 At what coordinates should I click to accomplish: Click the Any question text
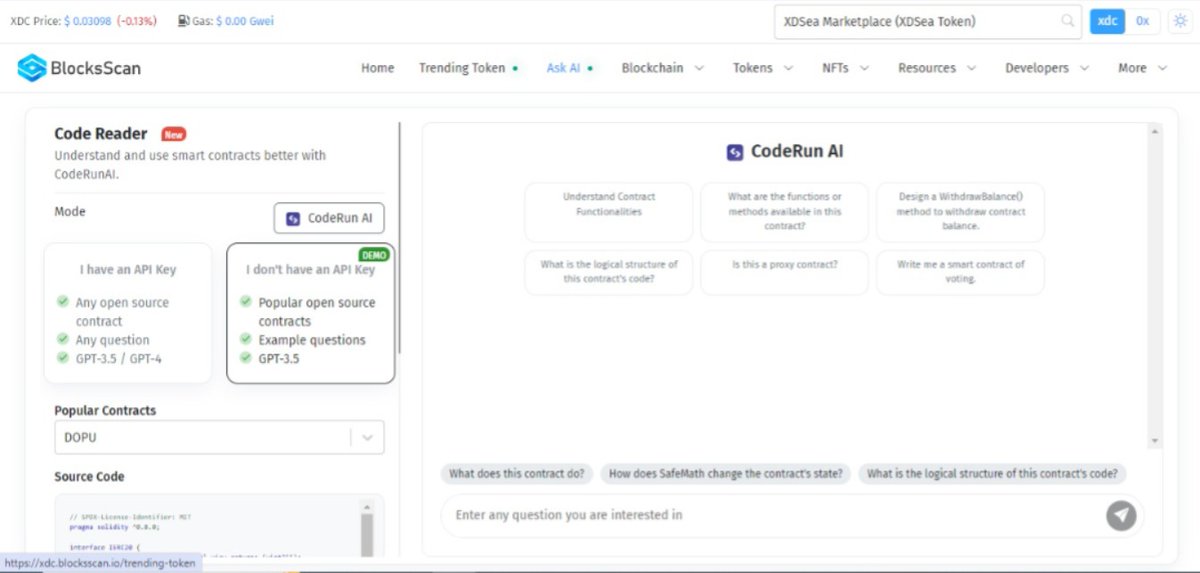[112, 340]
